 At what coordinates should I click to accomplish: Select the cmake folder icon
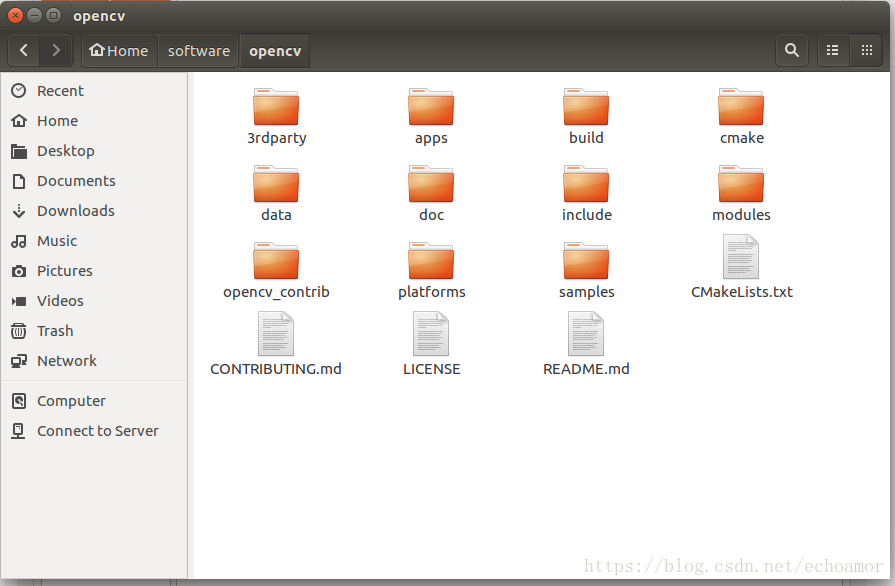[x=741, y=107]
